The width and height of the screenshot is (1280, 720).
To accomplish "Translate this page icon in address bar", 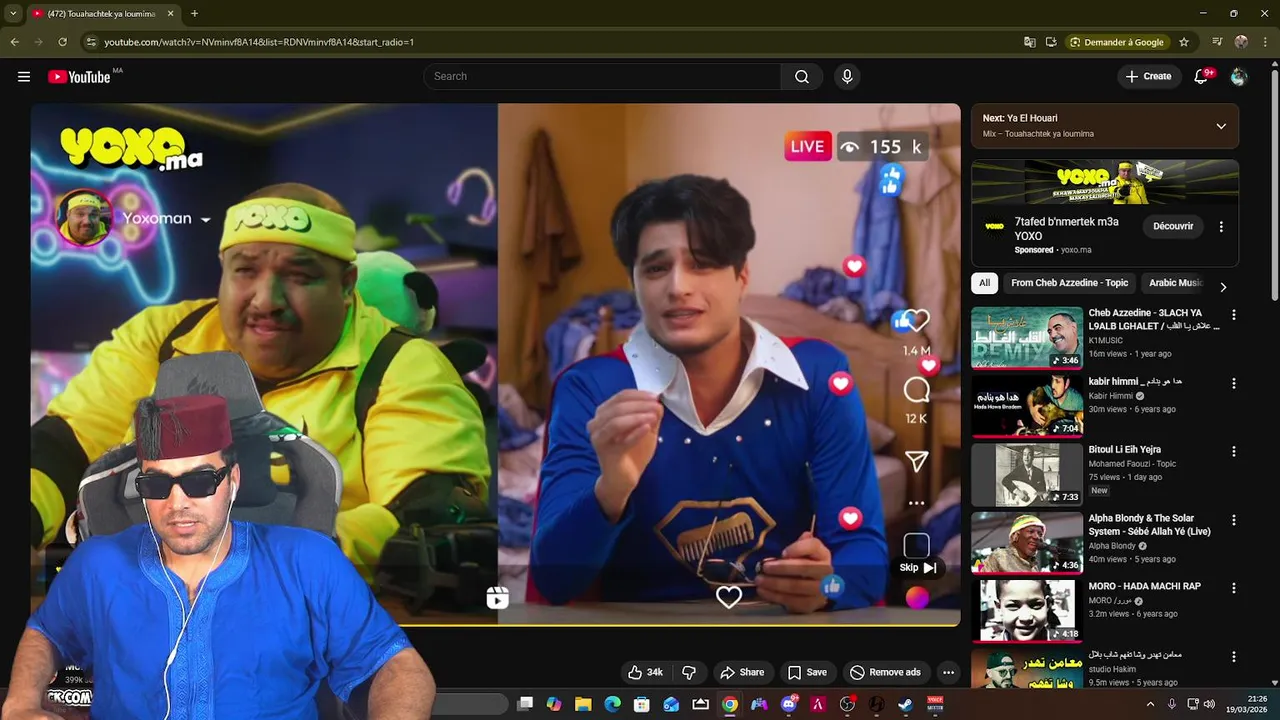I will (1030, 42).
